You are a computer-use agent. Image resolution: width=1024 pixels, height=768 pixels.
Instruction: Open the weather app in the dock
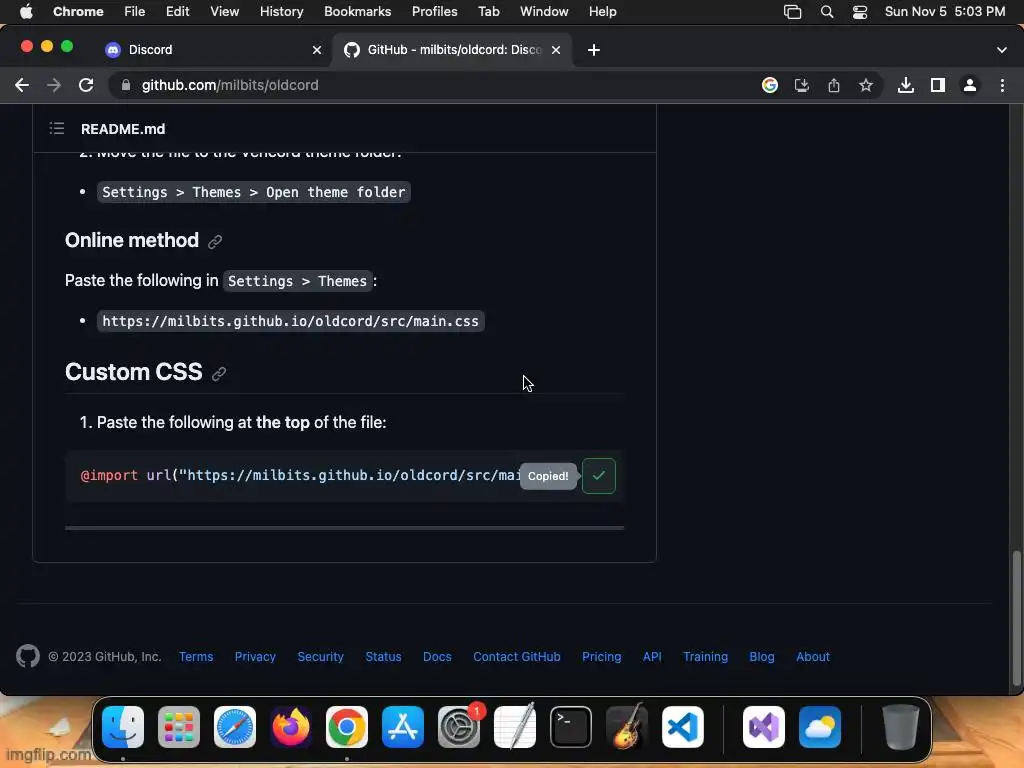point(820,727)
